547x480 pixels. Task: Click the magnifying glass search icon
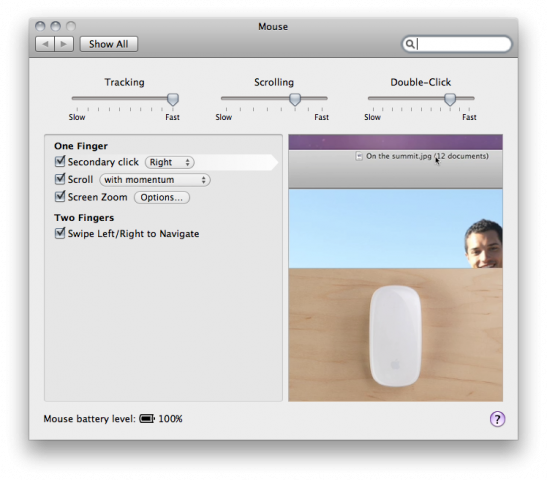click(x=410, y=44)
